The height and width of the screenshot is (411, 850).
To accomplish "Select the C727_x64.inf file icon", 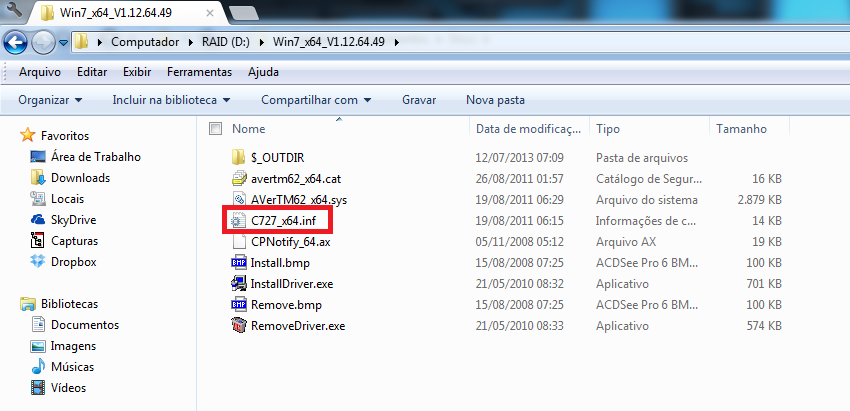I will point(239,220).
